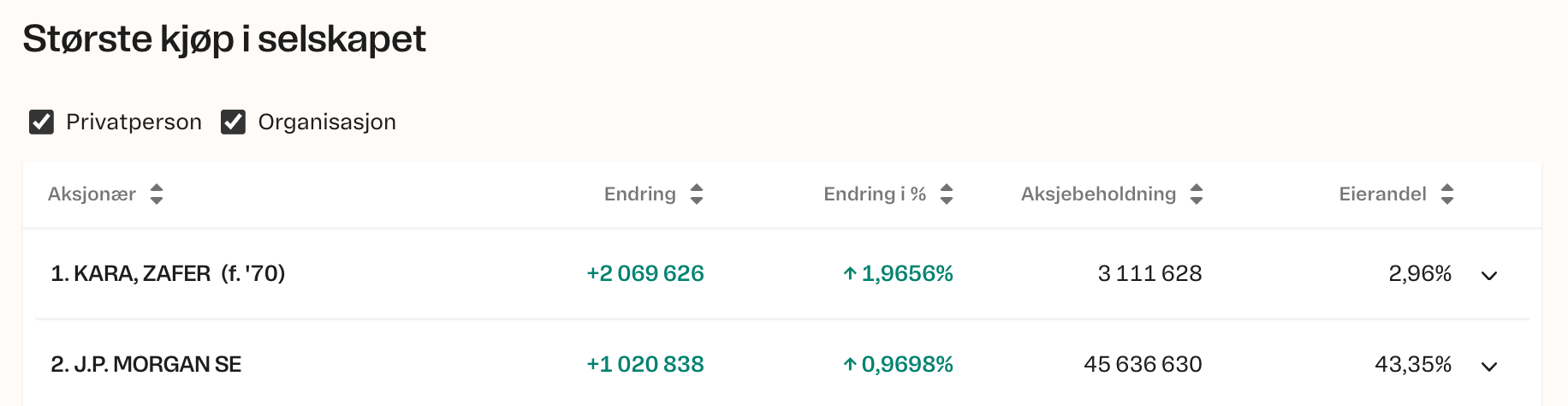
Task: Click sort arrows beside Endring i %
Action: coord(947,194)
